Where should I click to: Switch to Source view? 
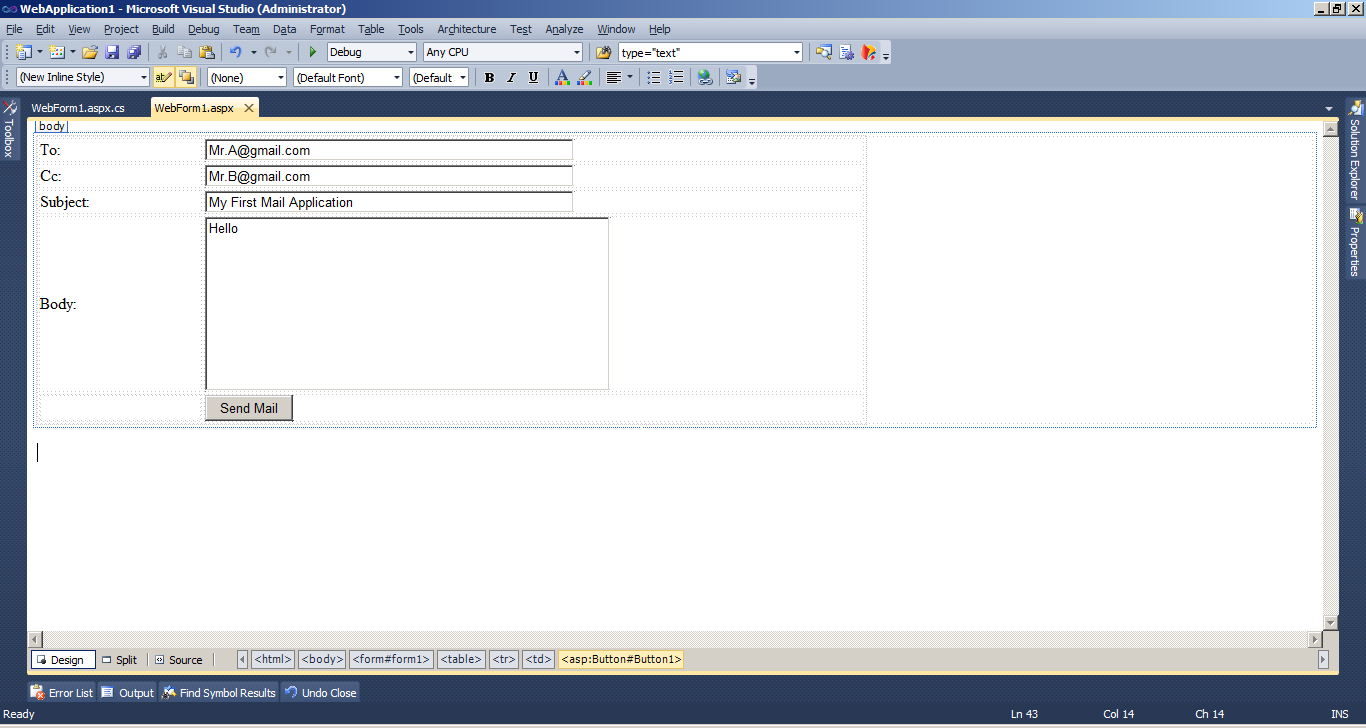coord(178,660)
